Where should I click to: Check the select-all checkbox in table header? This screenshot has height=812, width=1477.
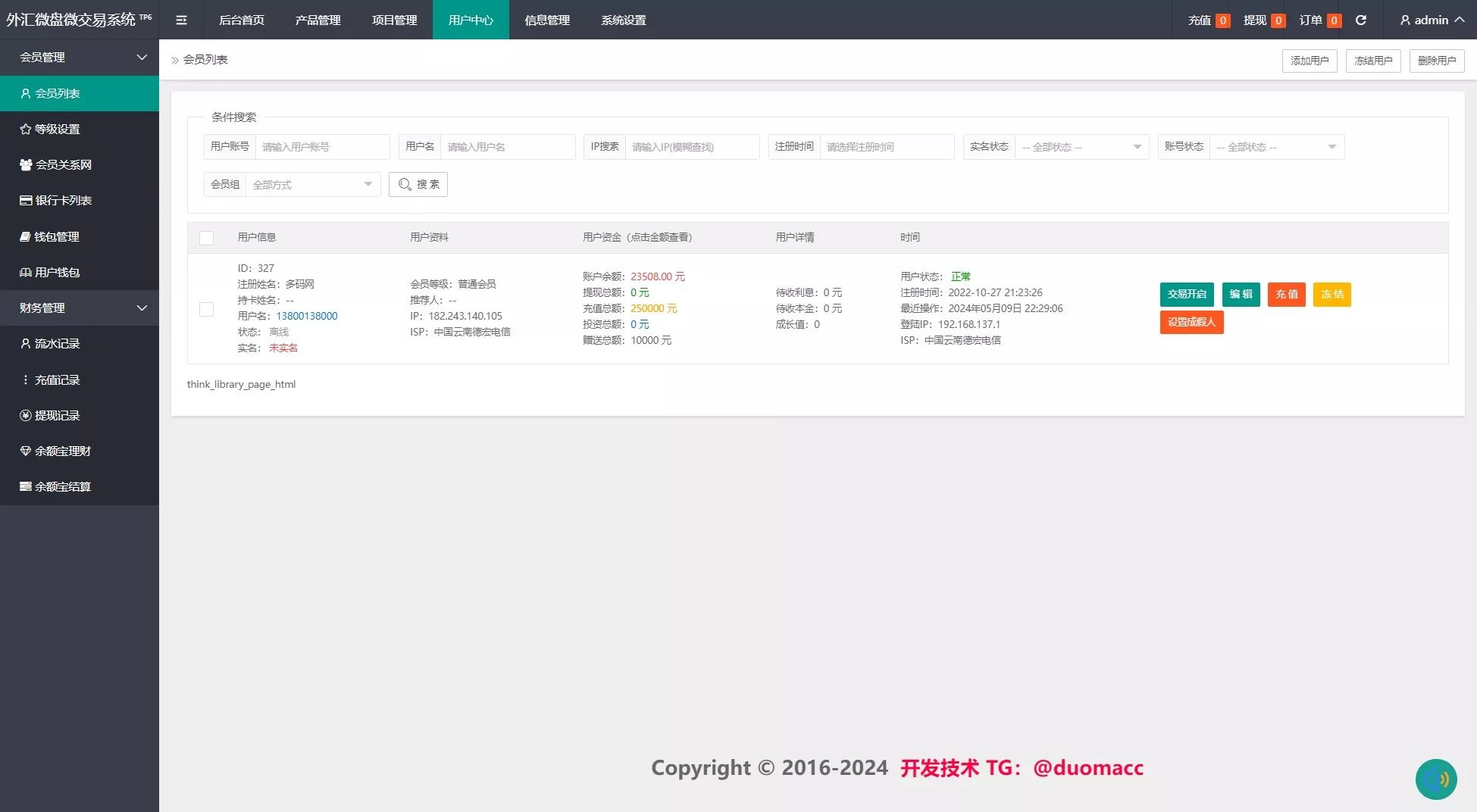[206, 238]
